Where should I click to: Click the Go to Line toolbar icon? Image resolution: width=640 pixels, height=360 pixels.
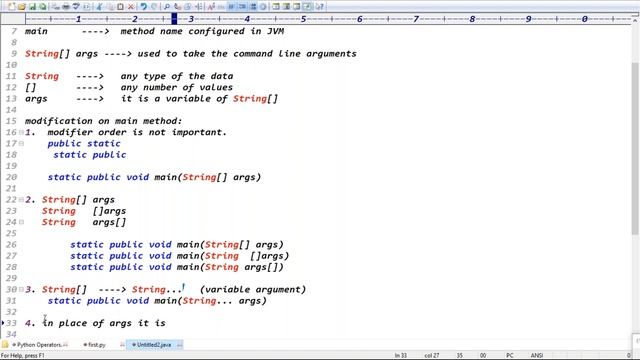point(198,7)
